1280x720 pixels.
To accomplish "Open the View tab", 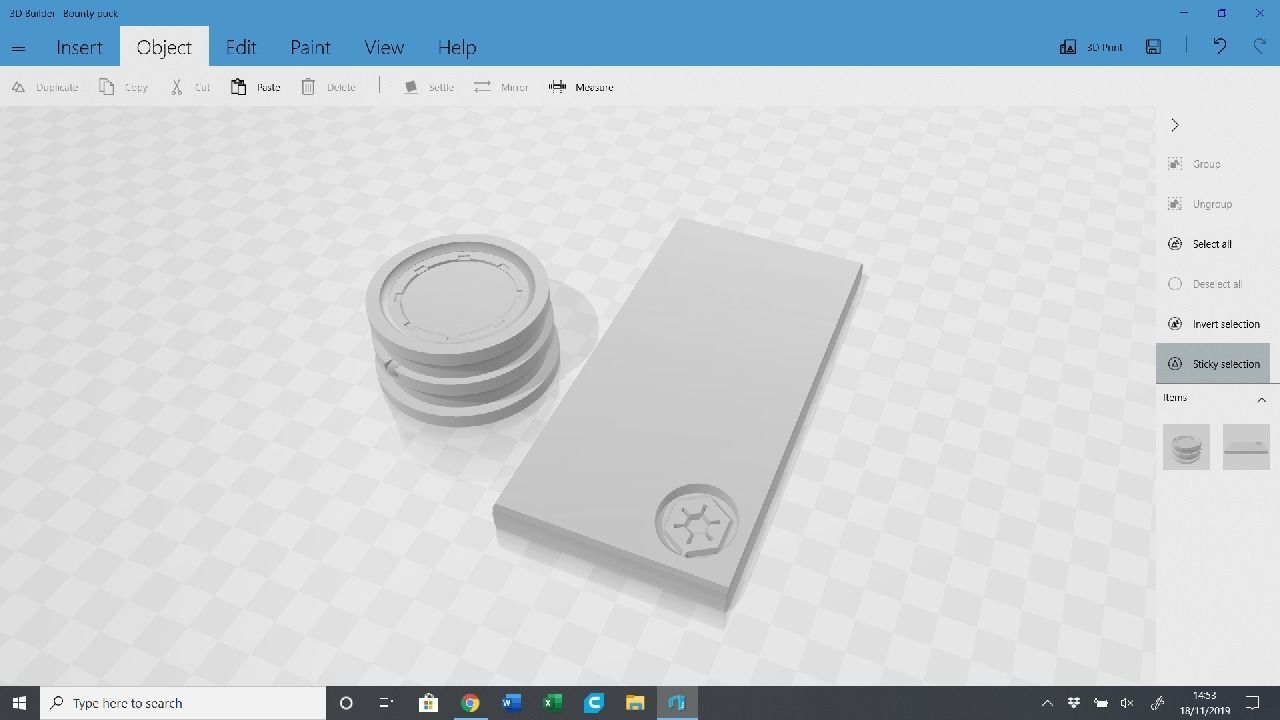I will pyautogui.click(x=384, y=47).
